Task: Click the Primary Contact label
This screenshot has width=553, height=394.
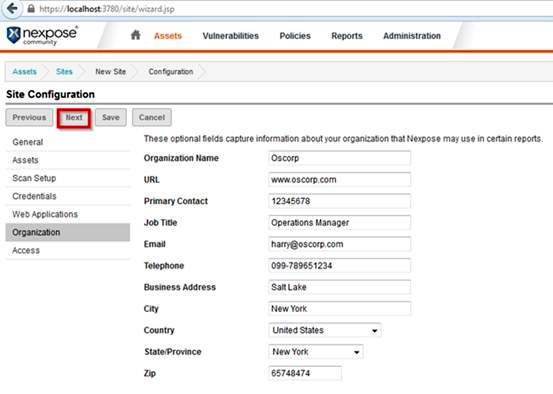Action: coord(176,201)
